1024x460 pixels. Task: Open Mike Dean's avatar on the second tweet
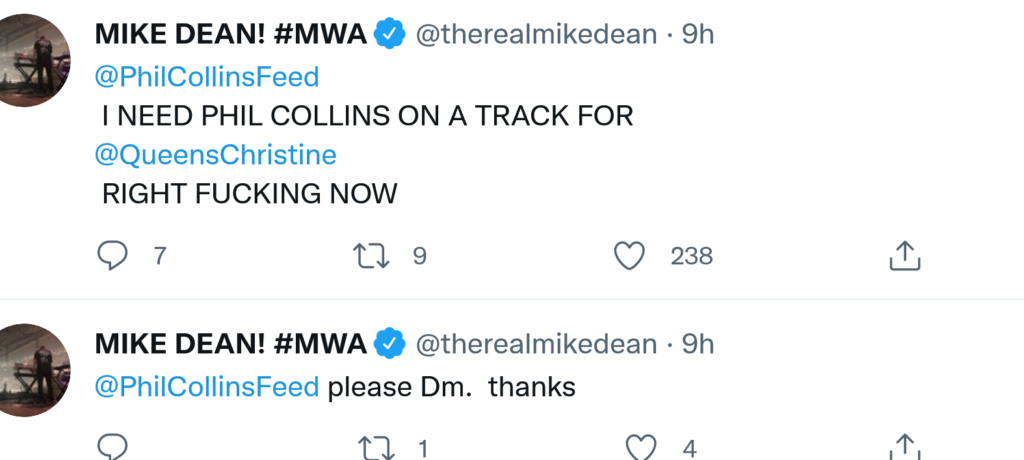(x=34, y=369)
